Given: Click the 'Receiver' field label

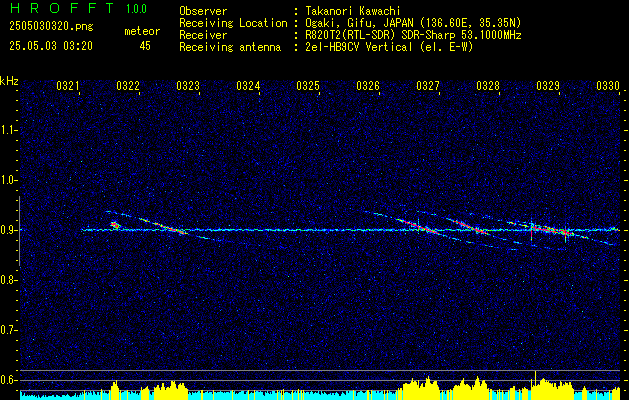Looking at the screenshot, I should 203,35.
